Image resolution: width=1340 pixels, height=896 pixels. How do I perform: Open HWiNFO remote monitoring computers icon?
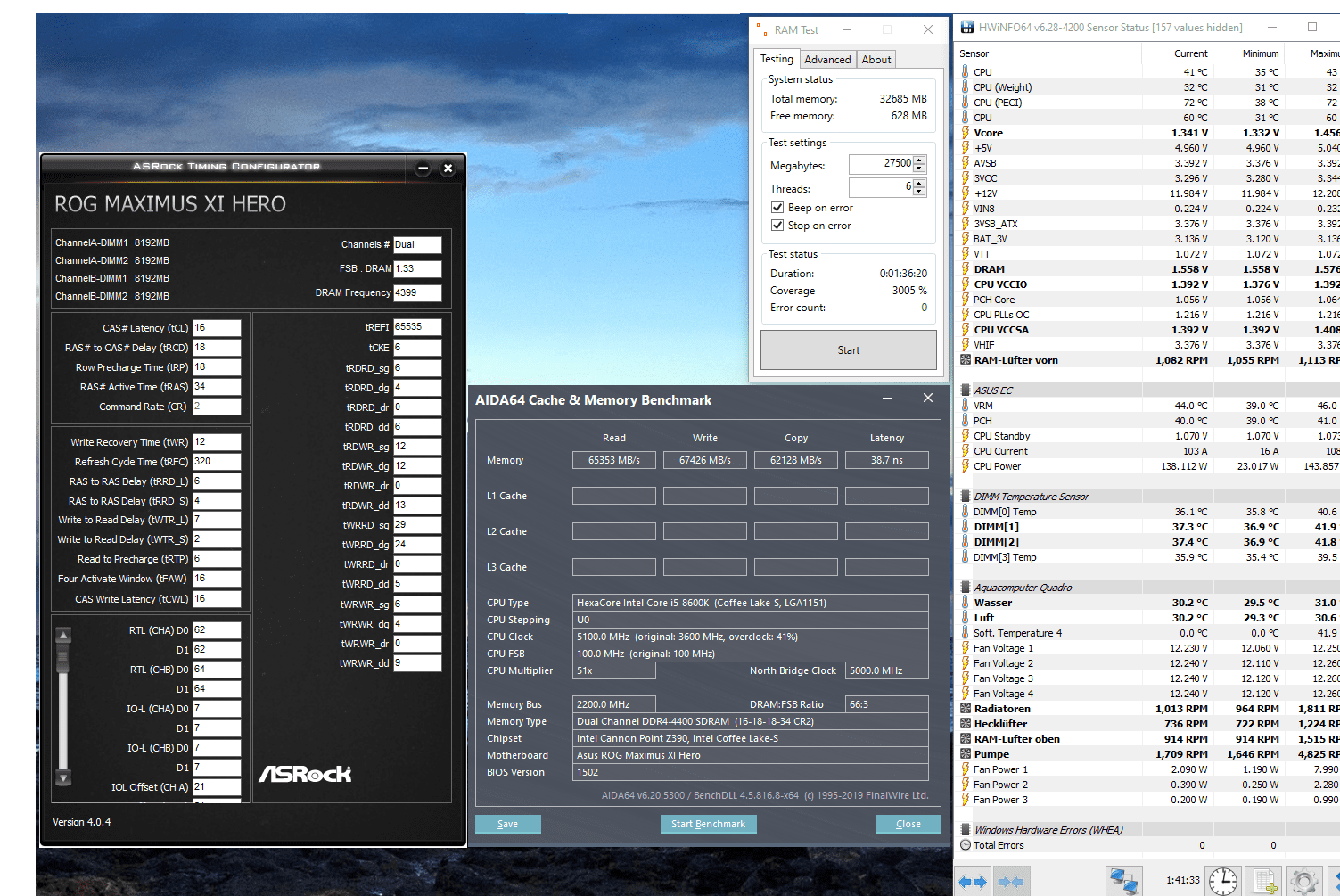1123,881
